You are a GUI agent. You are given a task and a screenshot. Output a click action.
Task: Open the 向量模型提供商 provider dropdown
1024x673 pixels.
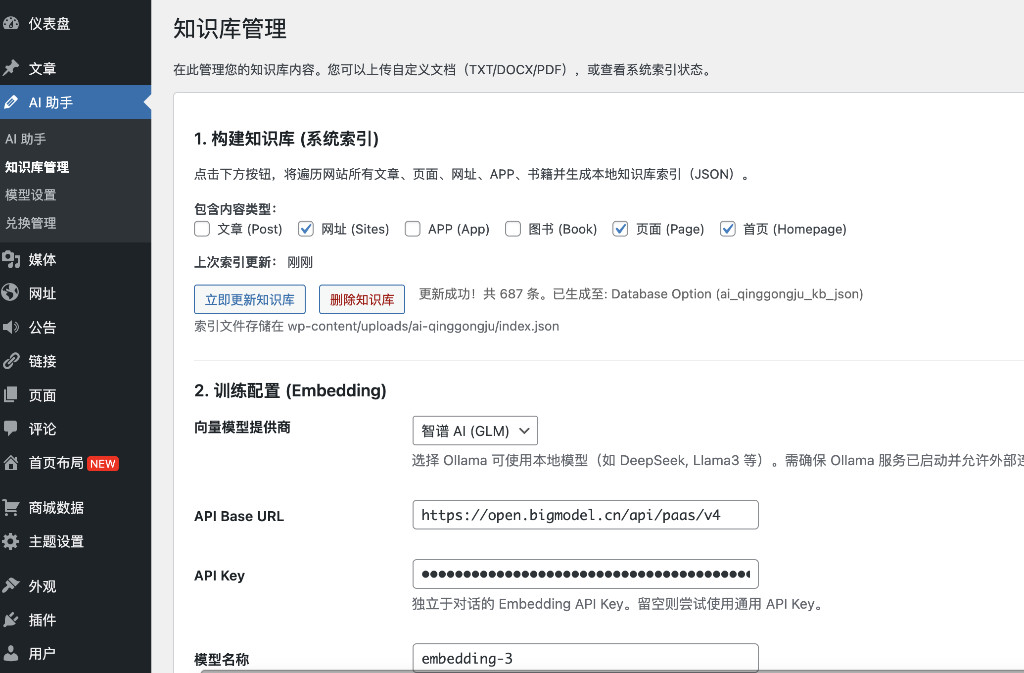(x=475, y=430)
